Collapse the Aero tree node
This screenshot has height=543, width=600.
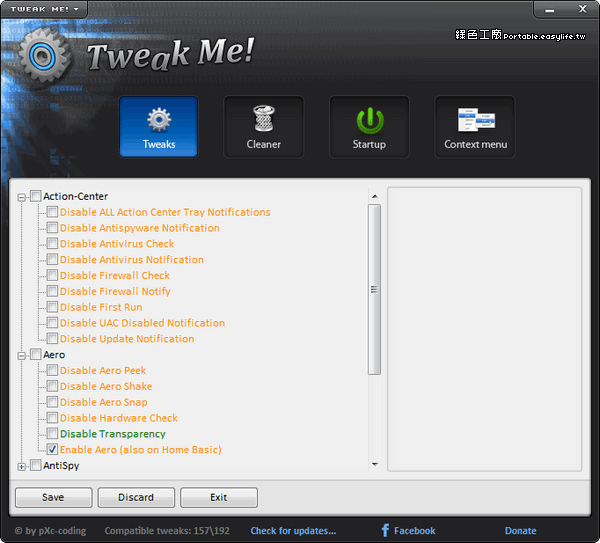[22, 356]
